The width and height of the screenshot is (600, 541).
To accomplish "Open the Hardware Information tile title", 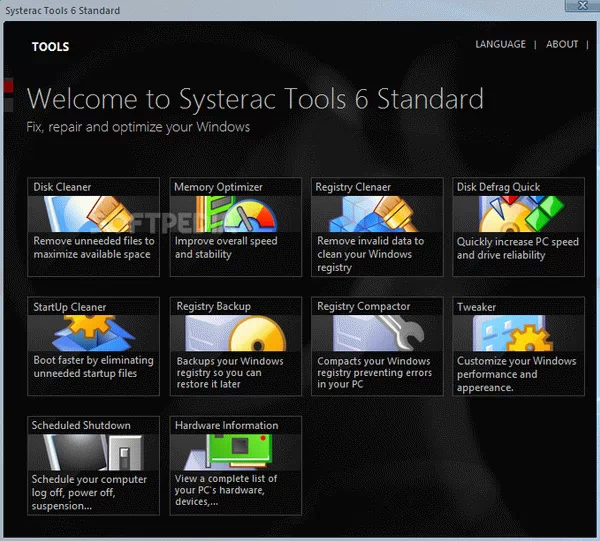I will click(x=227, y=425).
